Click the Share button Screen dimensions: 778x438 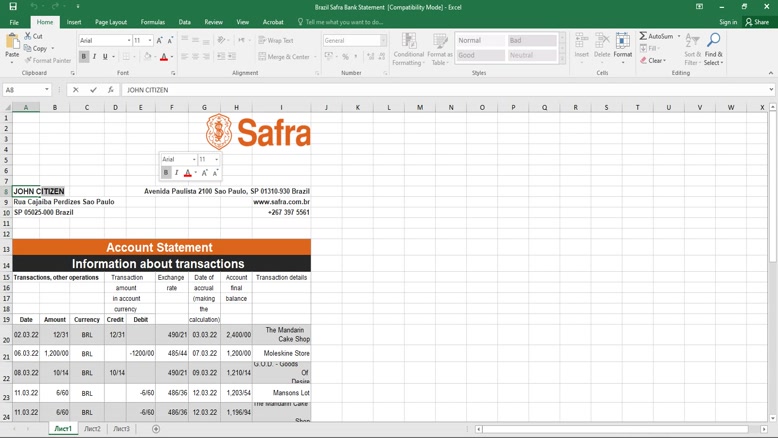pos(756,22)
